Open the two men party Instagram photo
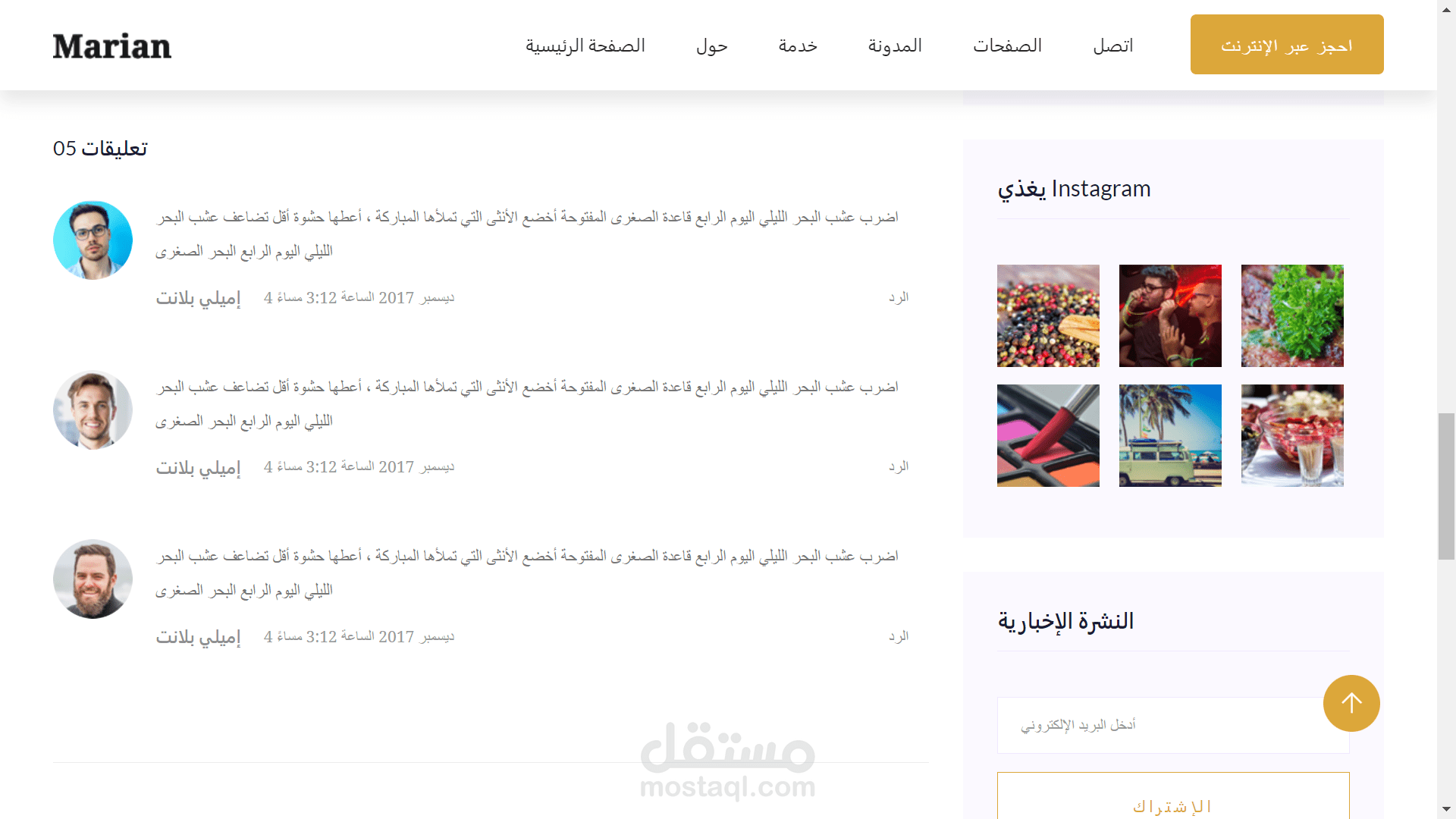 tap(1170, 315)
